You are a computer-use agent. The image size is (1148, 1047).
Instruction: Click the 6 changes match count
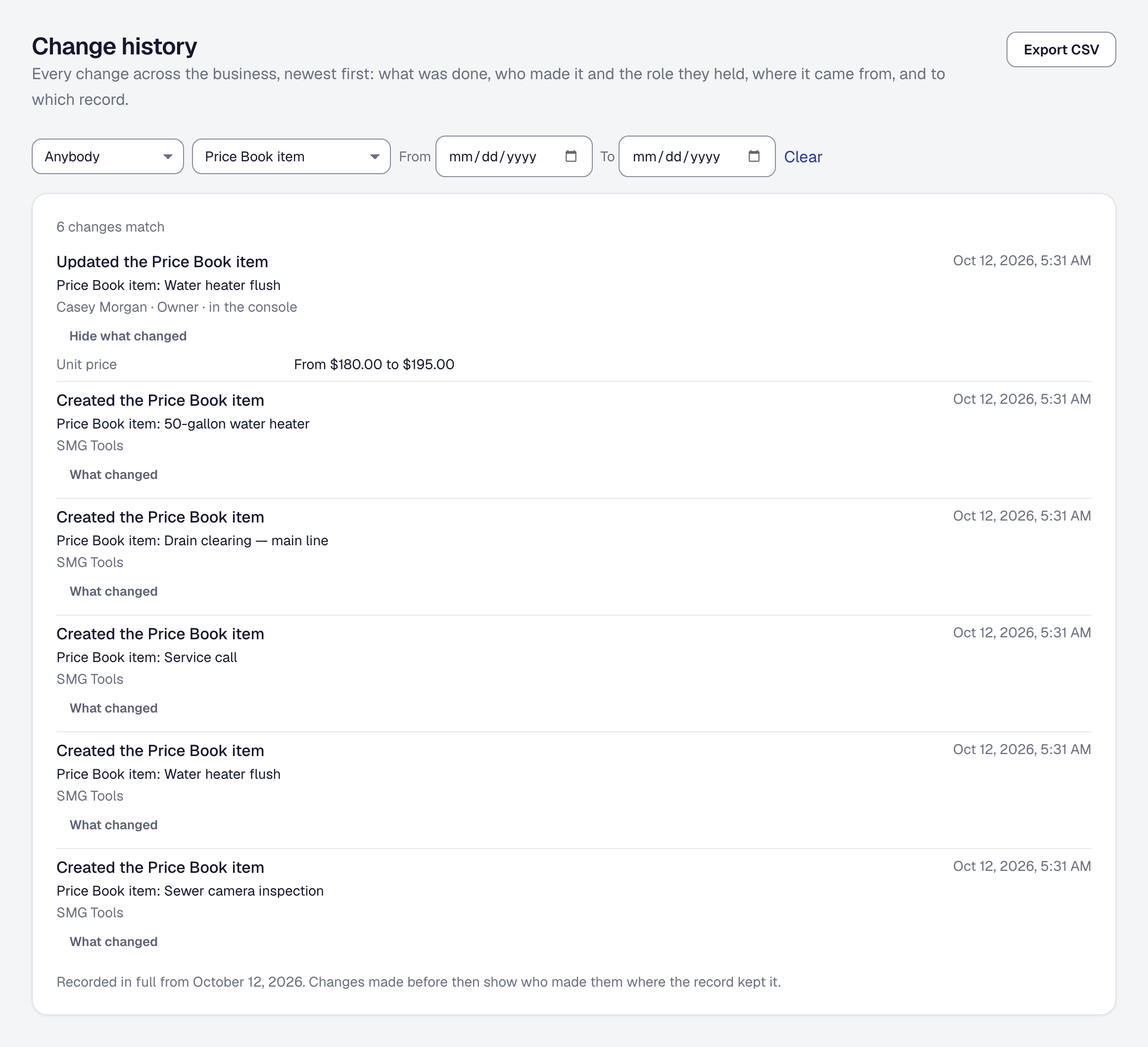[110, 227]
